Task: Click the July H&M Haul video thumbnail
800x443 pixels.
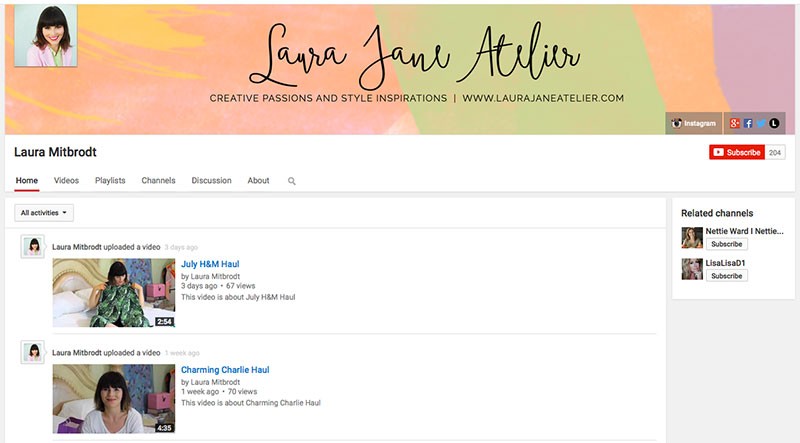Action: click(x=113, y=292)
